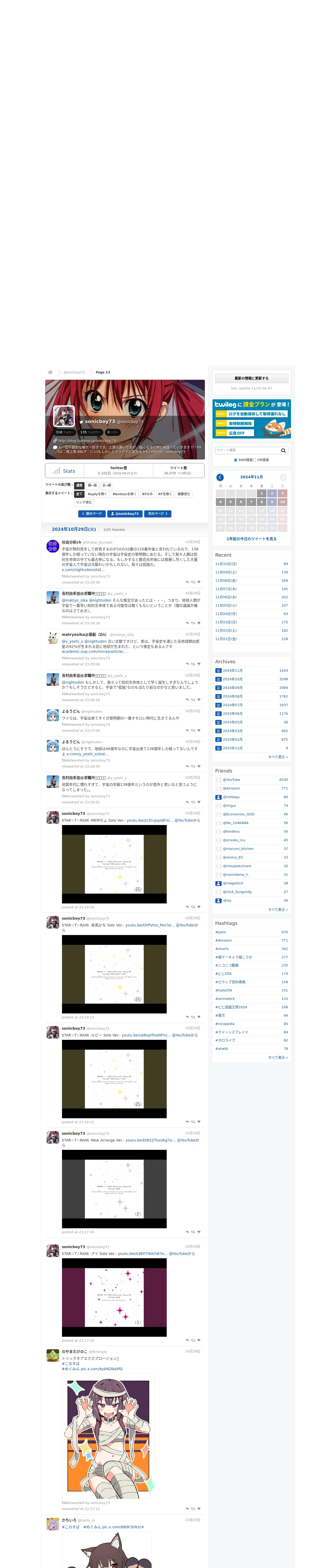Show 全て tweets filter
Image resolution: width=336 pixels, height=1568 pixels.
[79, 494]
